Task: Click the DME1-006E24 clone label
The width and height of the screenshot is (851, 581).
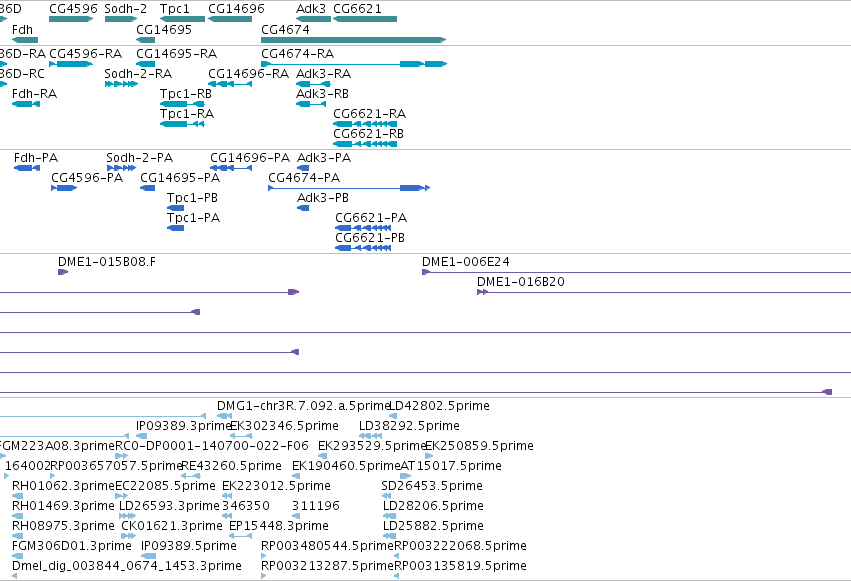Action: (x=466, y=262)
